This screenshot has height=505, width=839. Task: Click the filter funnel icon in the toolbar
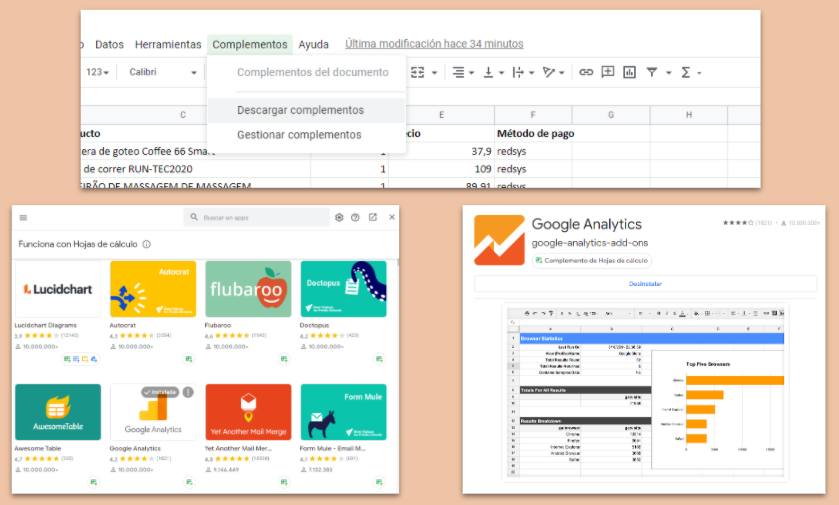point(651,72)
